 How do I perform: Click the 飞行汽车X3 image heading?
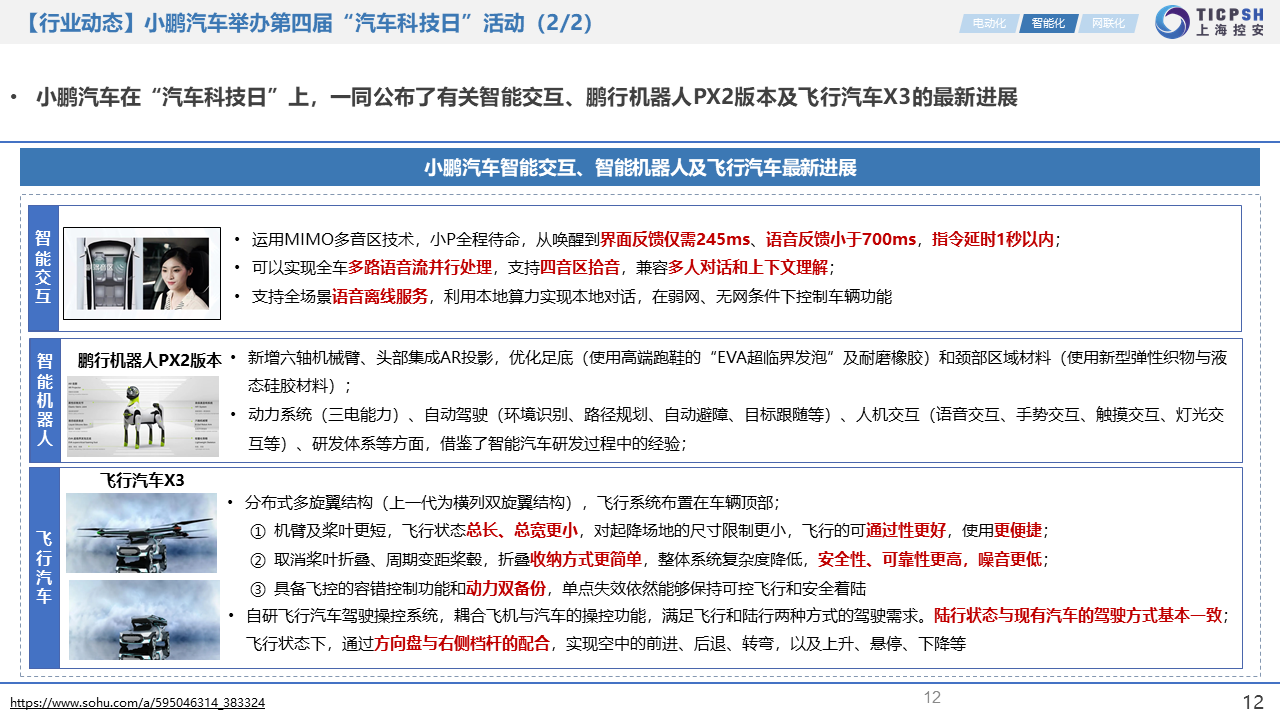(x=142, y=480)
